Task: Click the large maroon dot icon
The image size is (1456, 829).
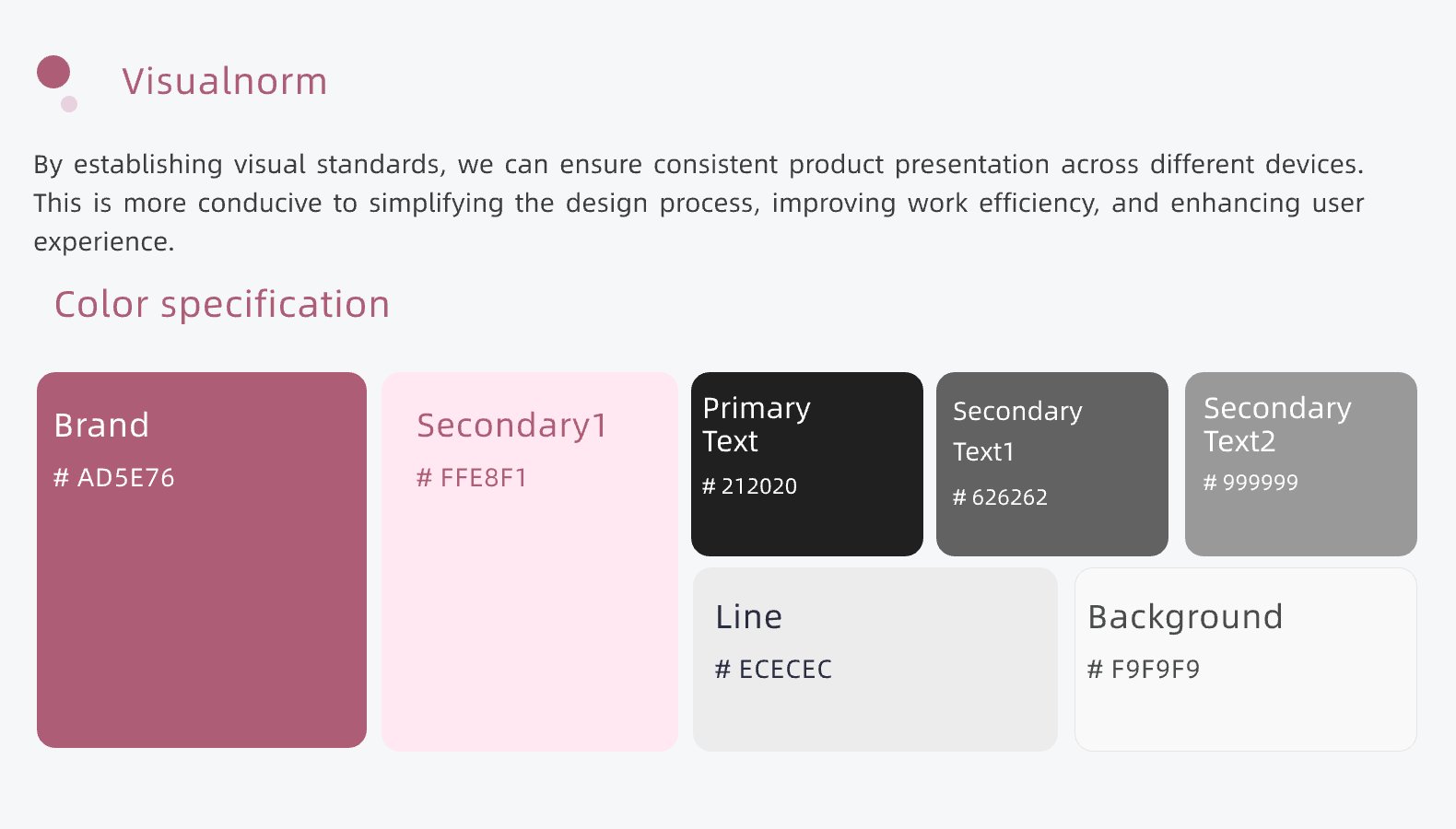Action: [x=53, y=72]
